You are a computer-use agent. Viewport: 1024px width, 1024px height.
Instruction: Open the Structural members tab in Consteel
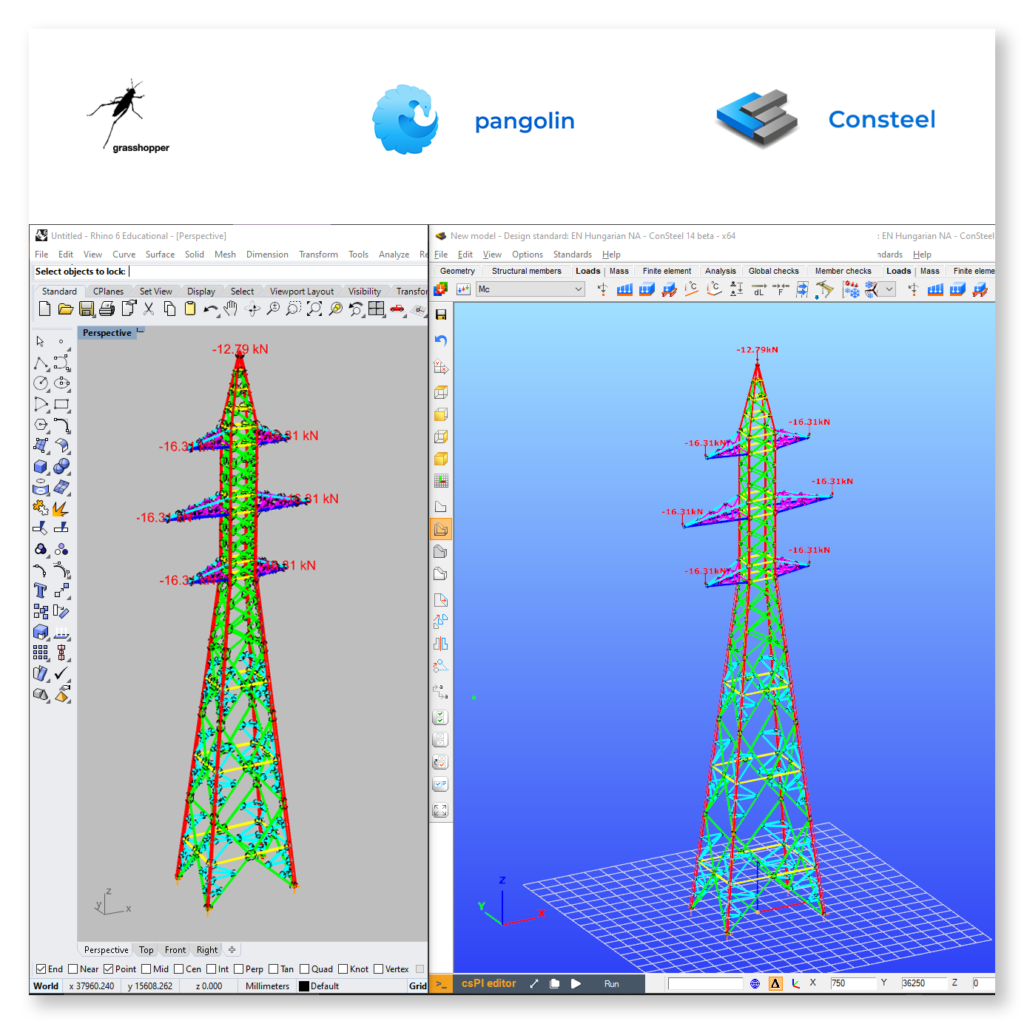(526, 271)
